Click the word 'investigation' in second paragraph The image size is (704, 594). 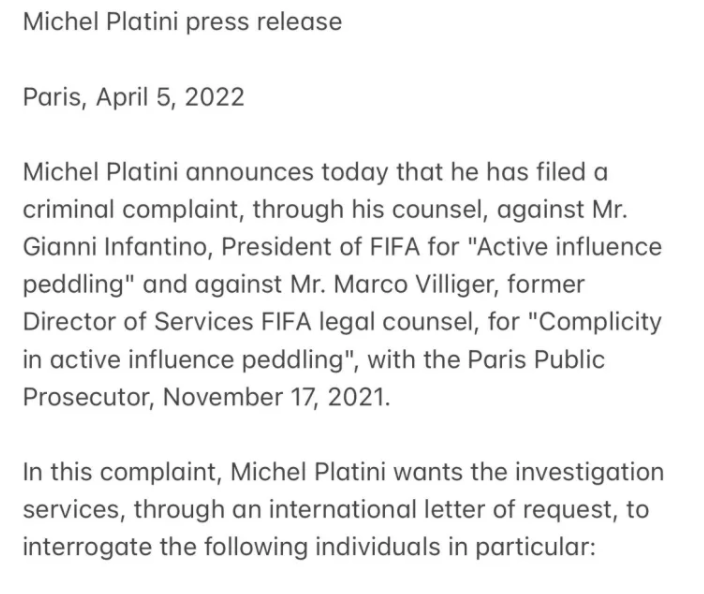click(x=589, y=472)
